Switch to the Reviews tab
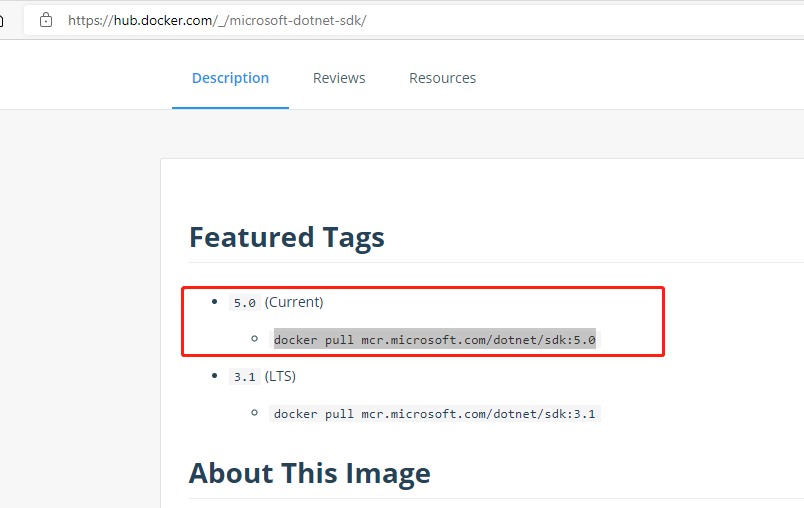Image resolution: width=804 pixels, height=508 pixels. click(339, 78)
